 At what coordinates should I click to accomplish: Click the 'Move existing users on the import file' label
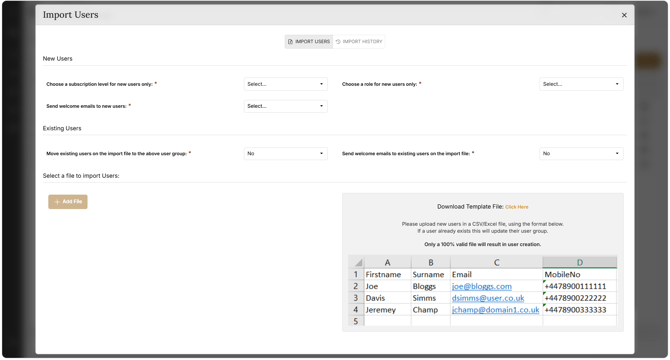pyautogui.click(x=117, y=153)
